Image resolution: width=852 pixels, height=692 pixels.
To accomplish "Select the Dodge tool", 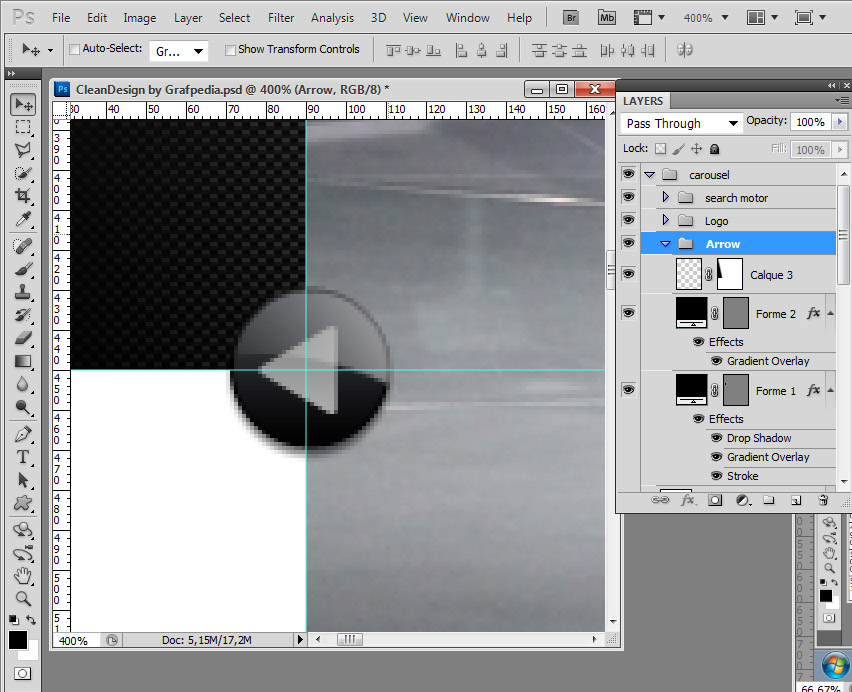I will tap(23, 407).
